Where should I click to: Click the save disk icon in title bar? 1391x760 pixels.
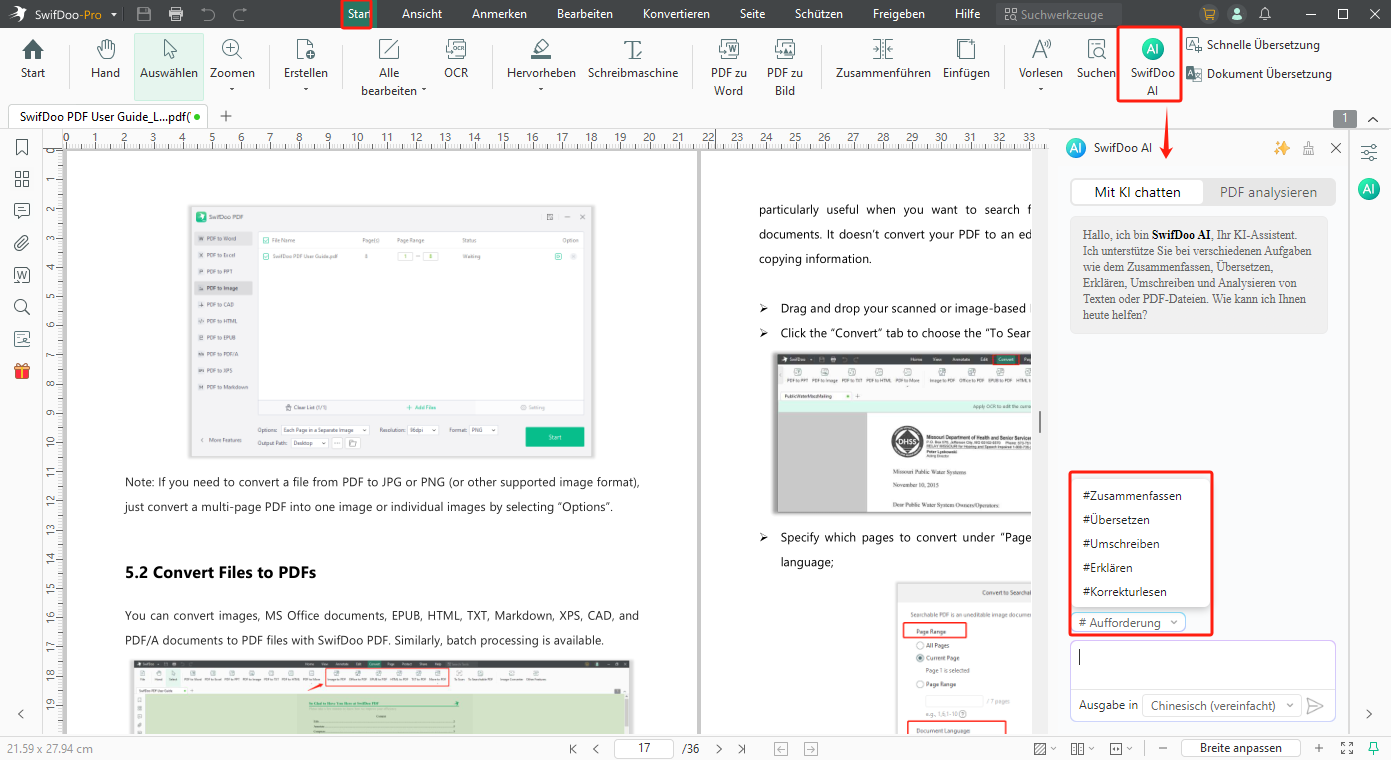coord(144,14)
